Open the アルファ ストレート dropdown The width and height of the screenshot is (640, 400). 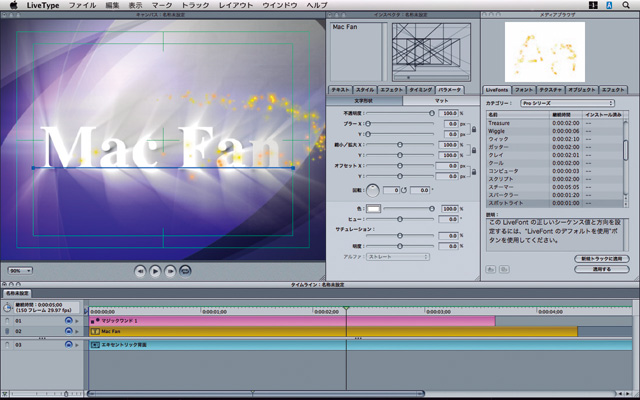tap(398, 257)
